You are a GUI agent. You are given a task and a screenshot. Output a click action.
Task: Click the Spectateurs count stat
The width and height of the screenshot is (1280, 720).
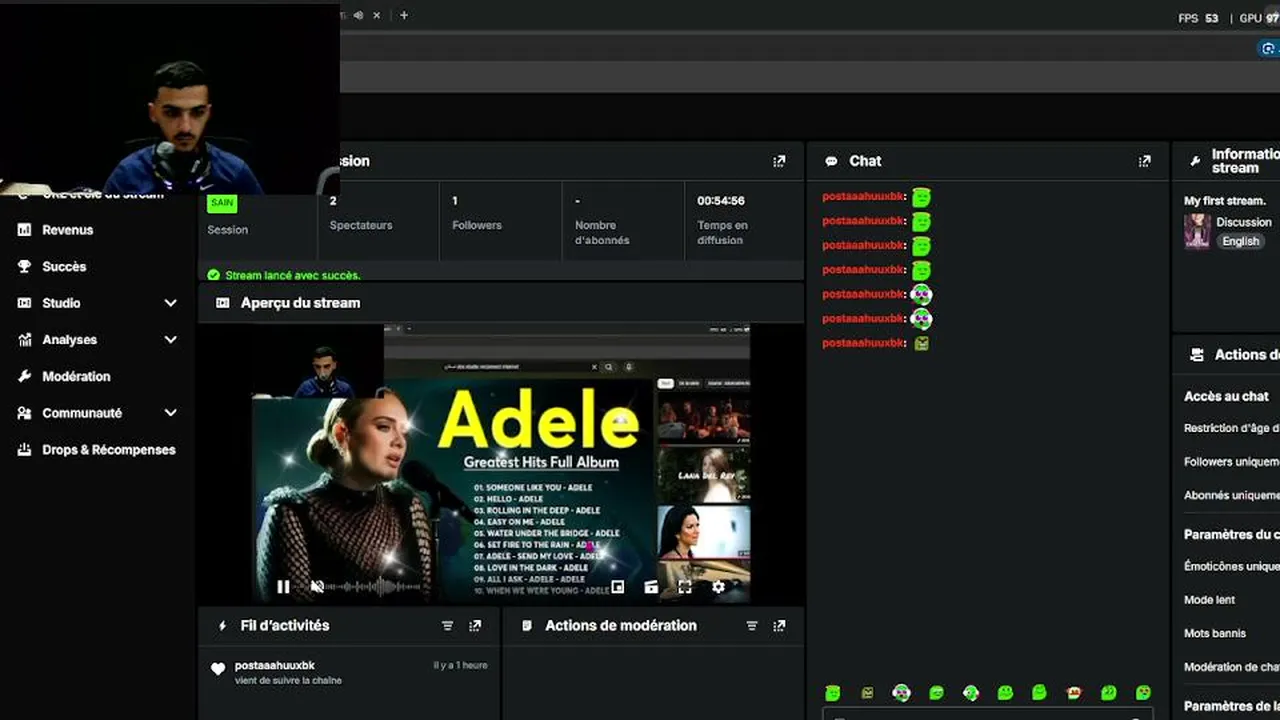(361, 213)
